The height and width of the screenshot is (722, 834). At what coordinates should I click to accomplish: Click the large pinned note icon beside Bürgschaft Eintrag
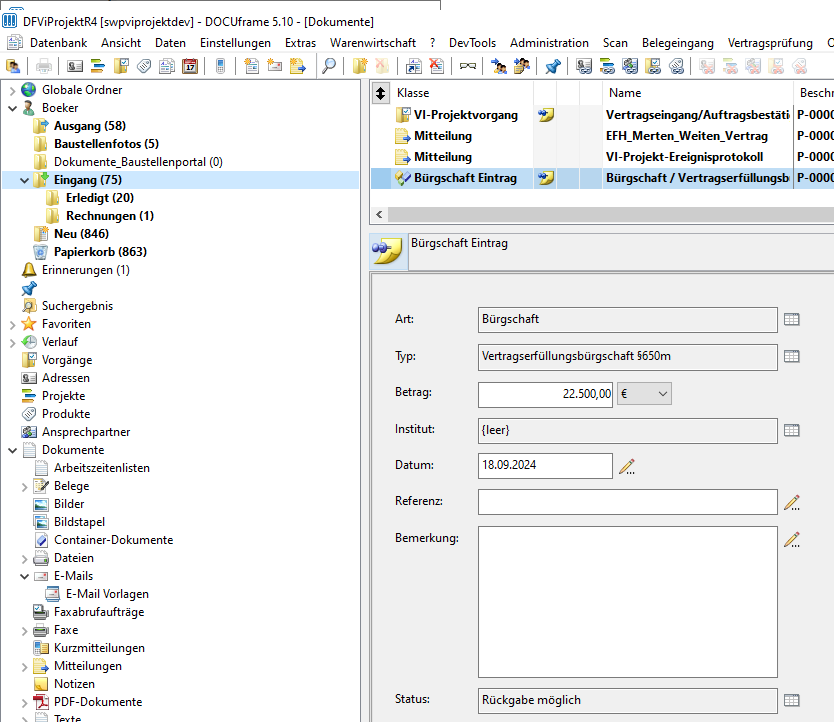(x=387, y=251)
